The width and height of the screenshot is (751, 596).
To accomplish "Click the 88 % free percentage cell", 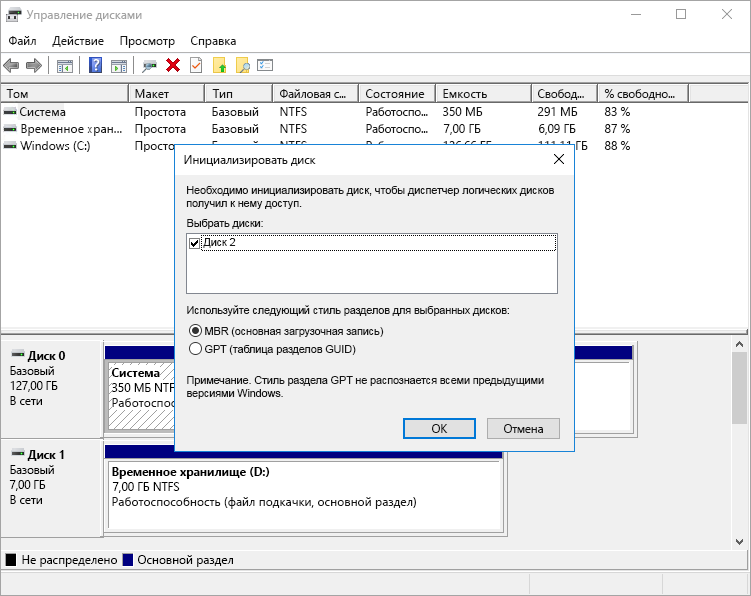I will point(617,146).
